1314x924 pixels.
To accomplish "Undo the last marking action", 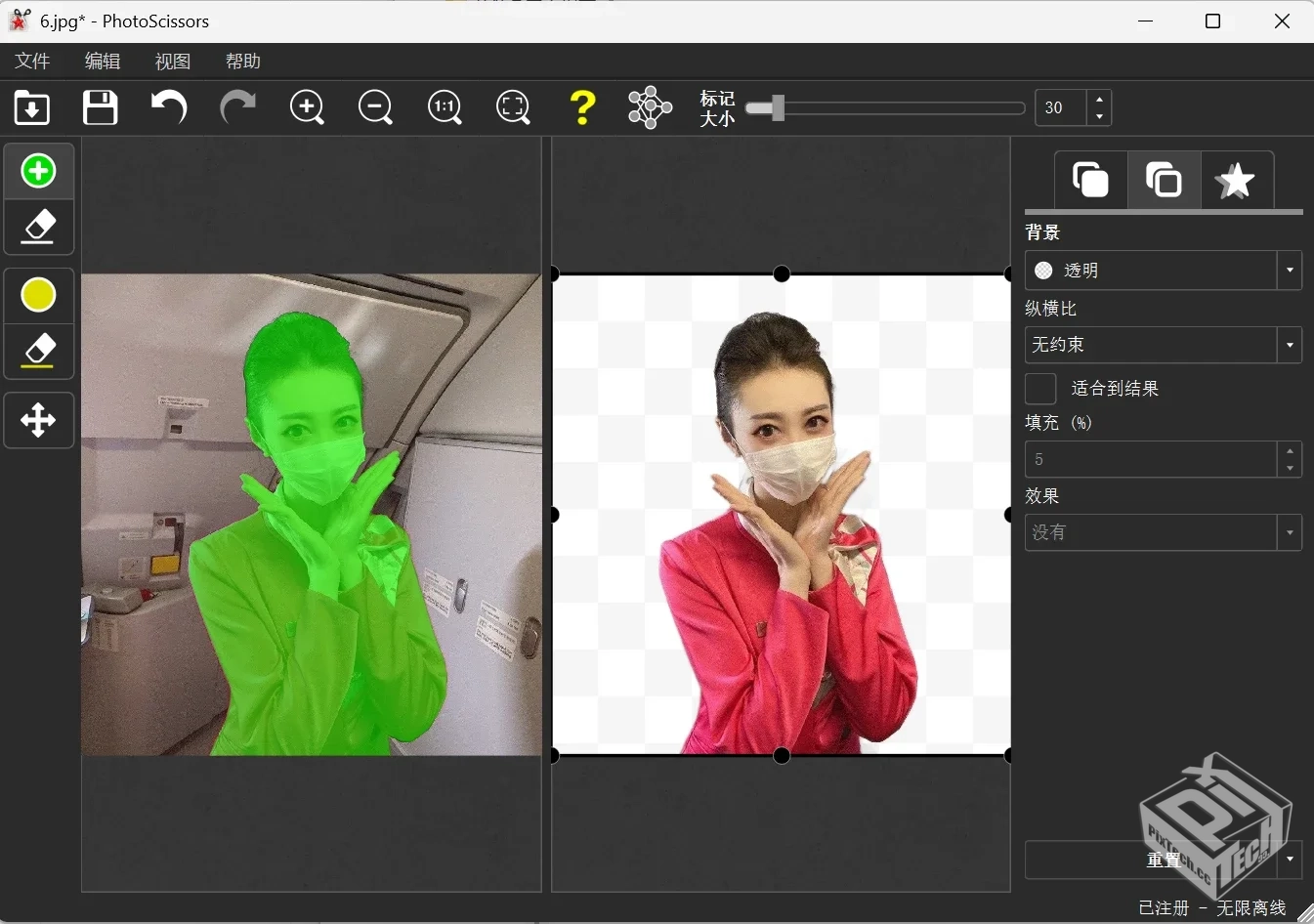I will click(x=168, y=107).
